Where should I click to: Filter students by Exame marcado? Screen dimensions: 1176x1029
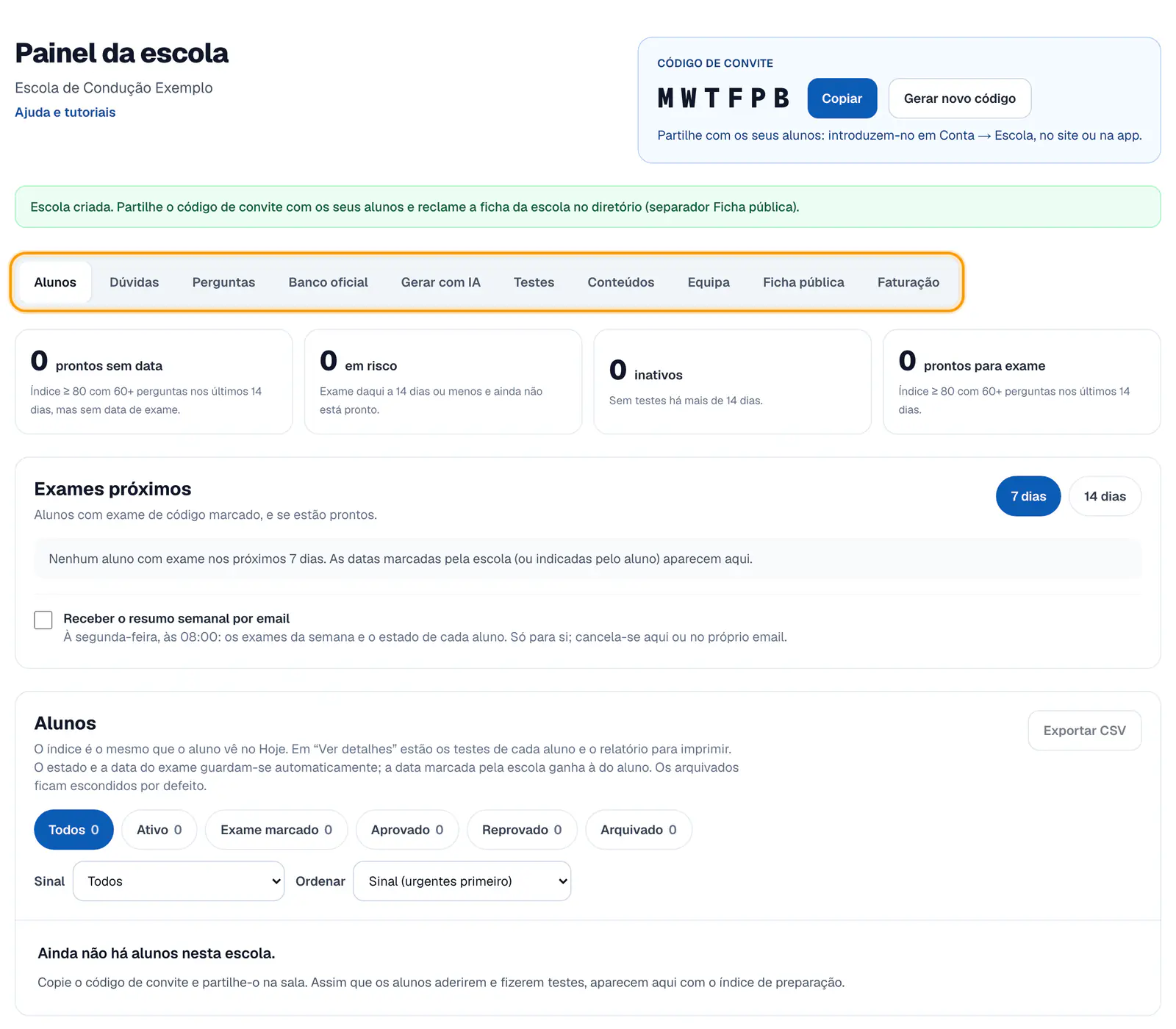[276, 830]
